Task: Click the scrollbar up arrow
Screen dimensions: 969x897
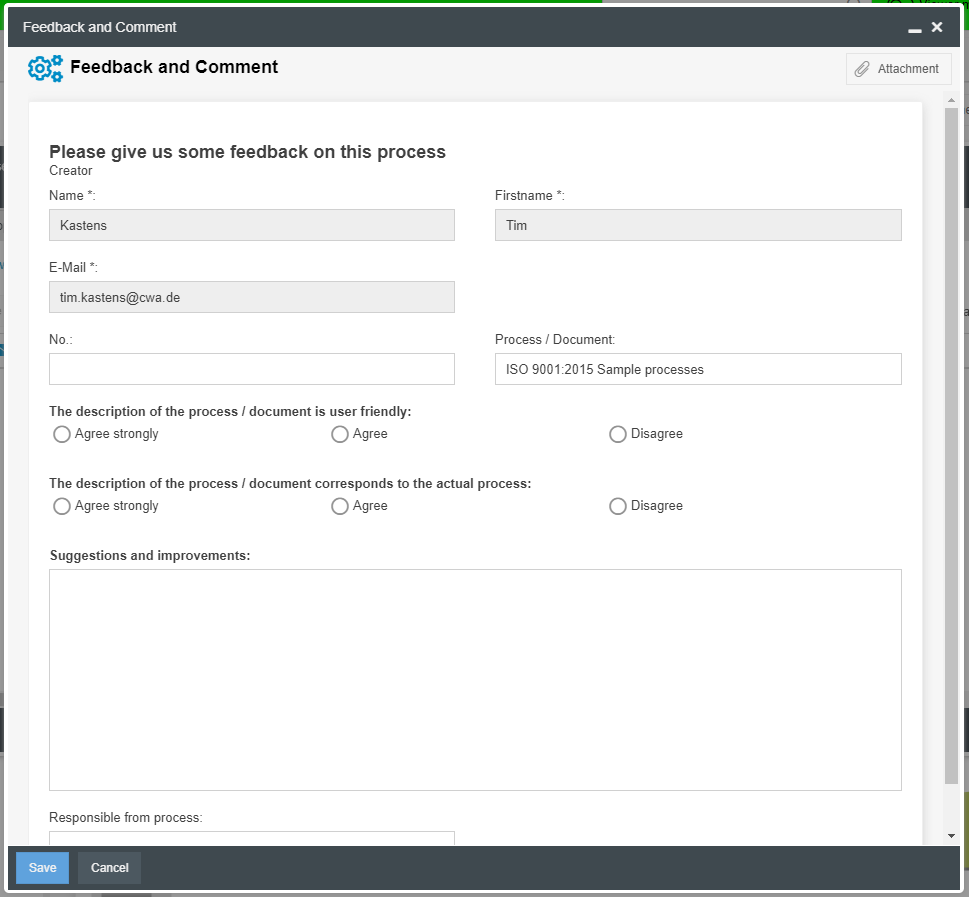Action: pyautogui.click(x=951, y=101)
